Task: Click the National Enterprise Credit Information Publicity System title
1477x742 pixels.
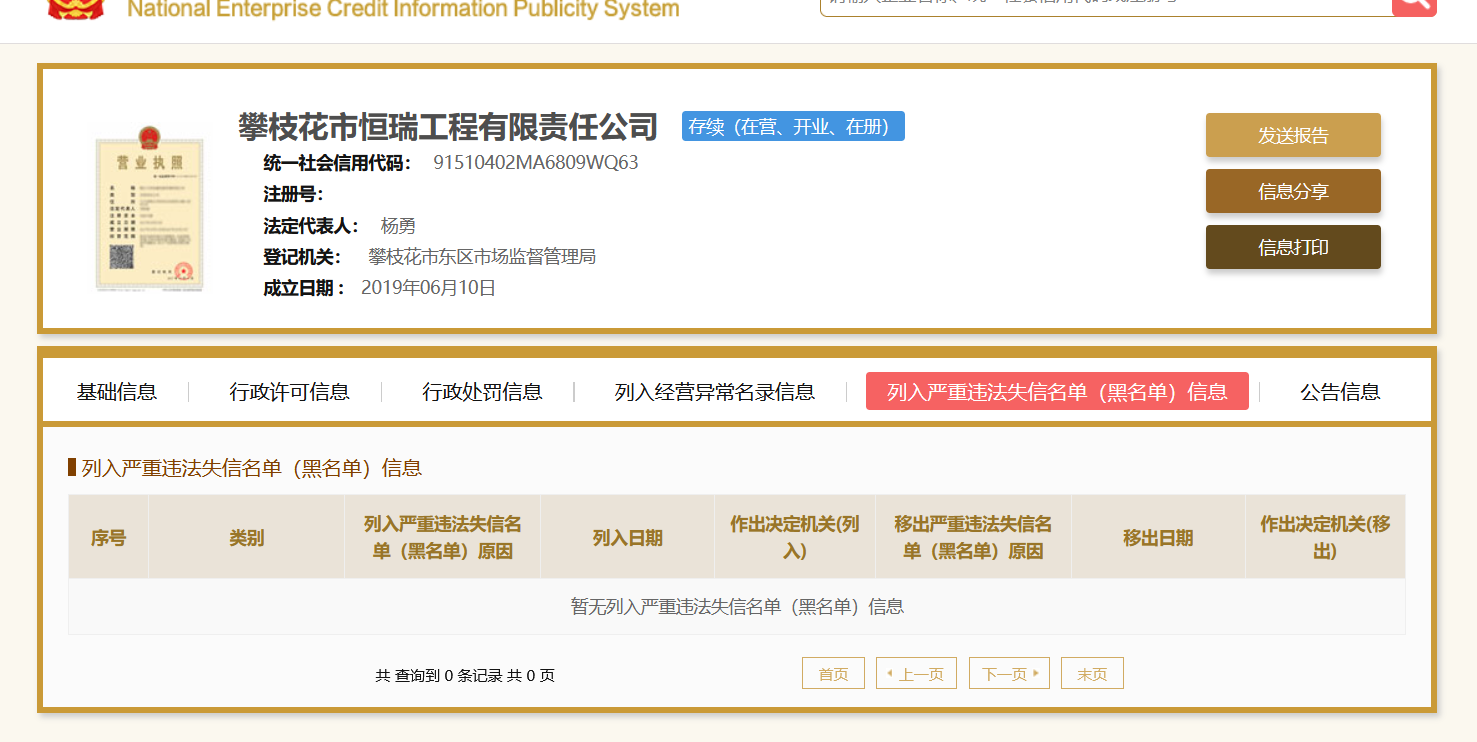Action: [403, 9]
